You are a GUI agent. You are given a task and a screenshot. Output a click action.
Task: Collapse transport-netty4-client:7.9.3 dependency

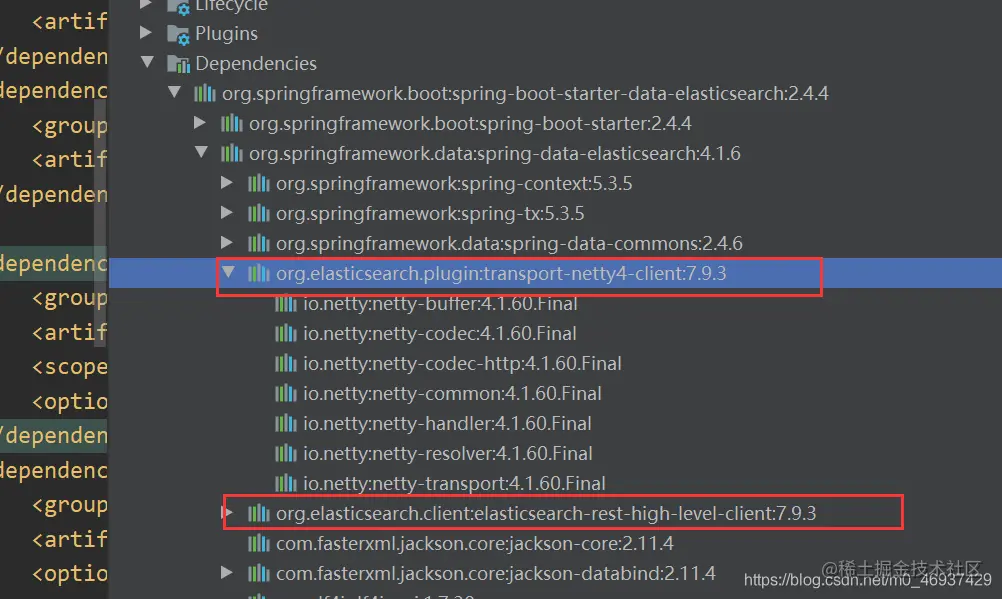click(228, 272)
